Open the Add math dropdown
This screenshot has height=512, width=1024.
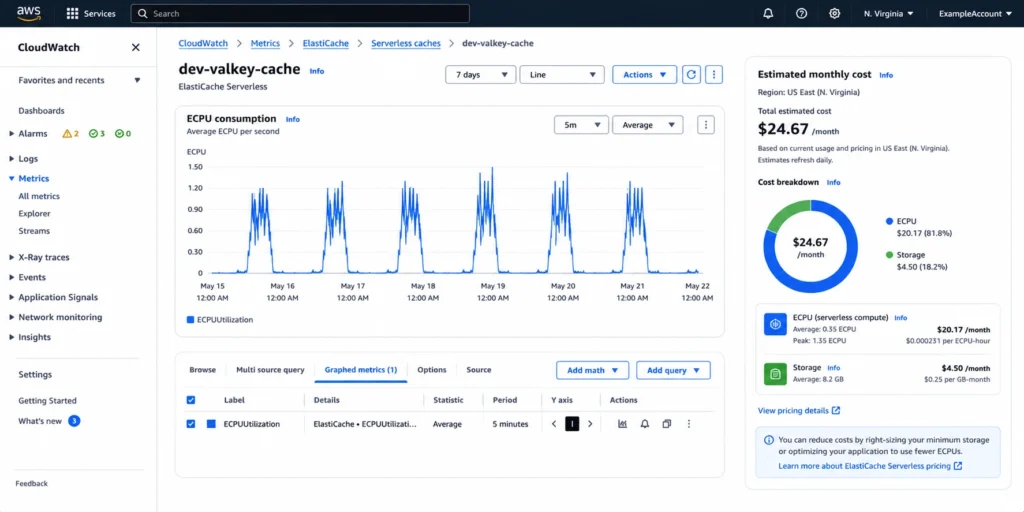[x=592, y=370]
